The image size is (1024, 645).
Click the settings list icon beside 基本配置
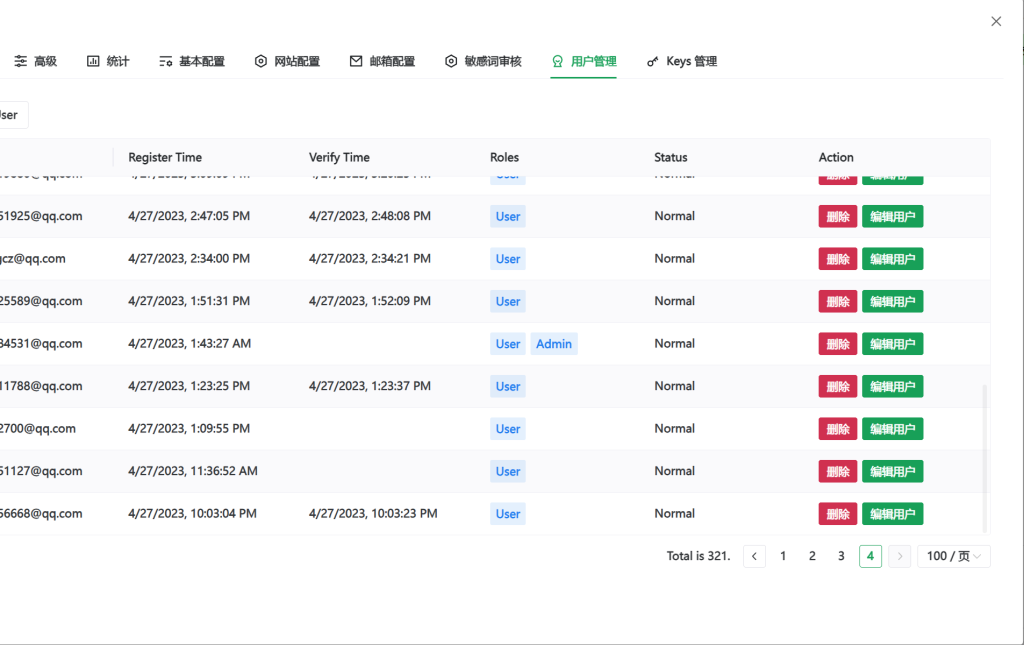click(166, 61)
